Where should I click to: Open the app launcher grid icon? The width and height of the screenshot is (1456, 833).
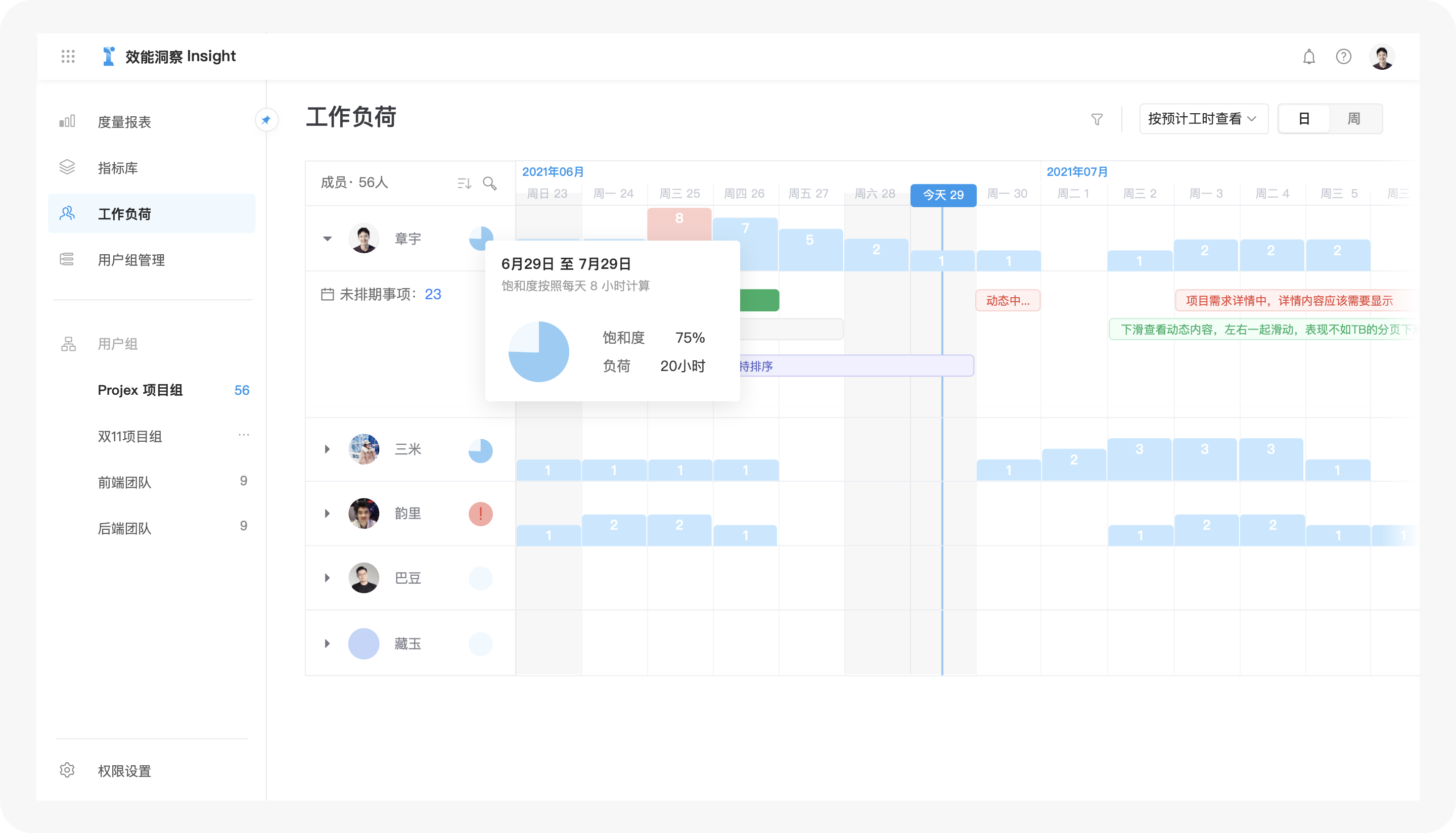[x=68, y=56]
